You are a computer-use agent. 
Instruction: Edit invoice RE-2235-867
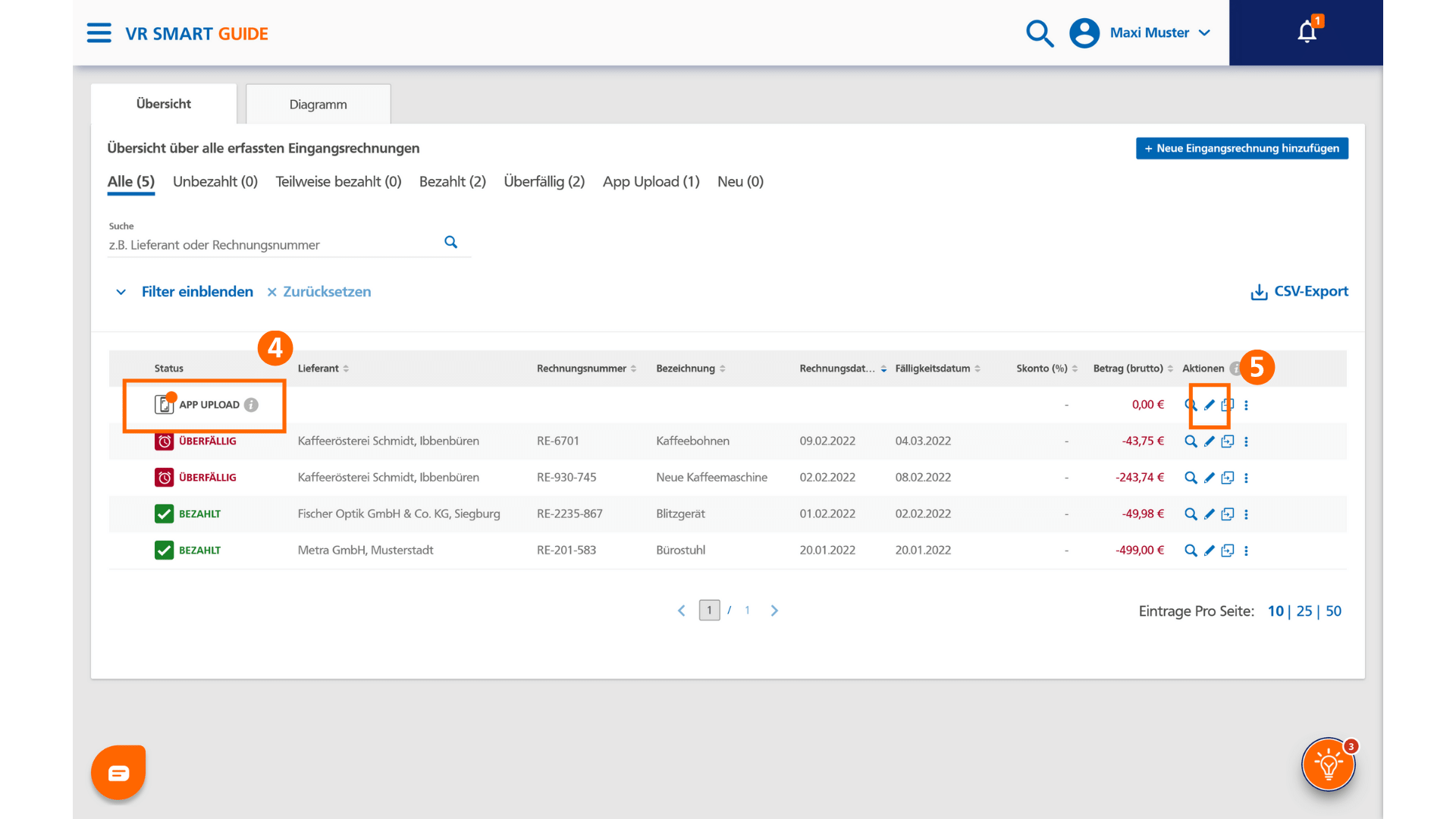click(1210, 514)
